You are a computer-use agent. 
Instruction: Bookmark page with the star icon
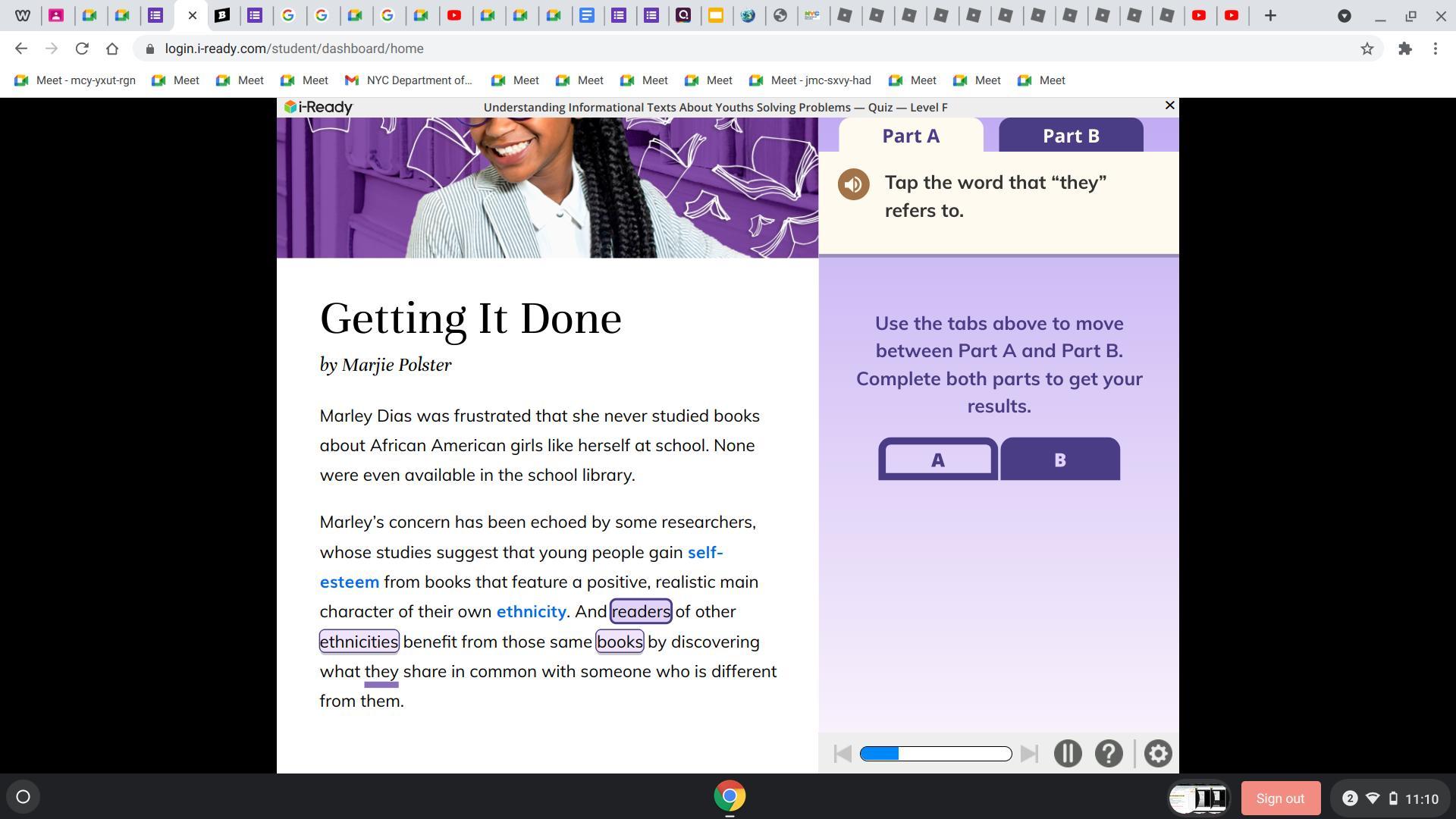click(x=1367, y=49)
